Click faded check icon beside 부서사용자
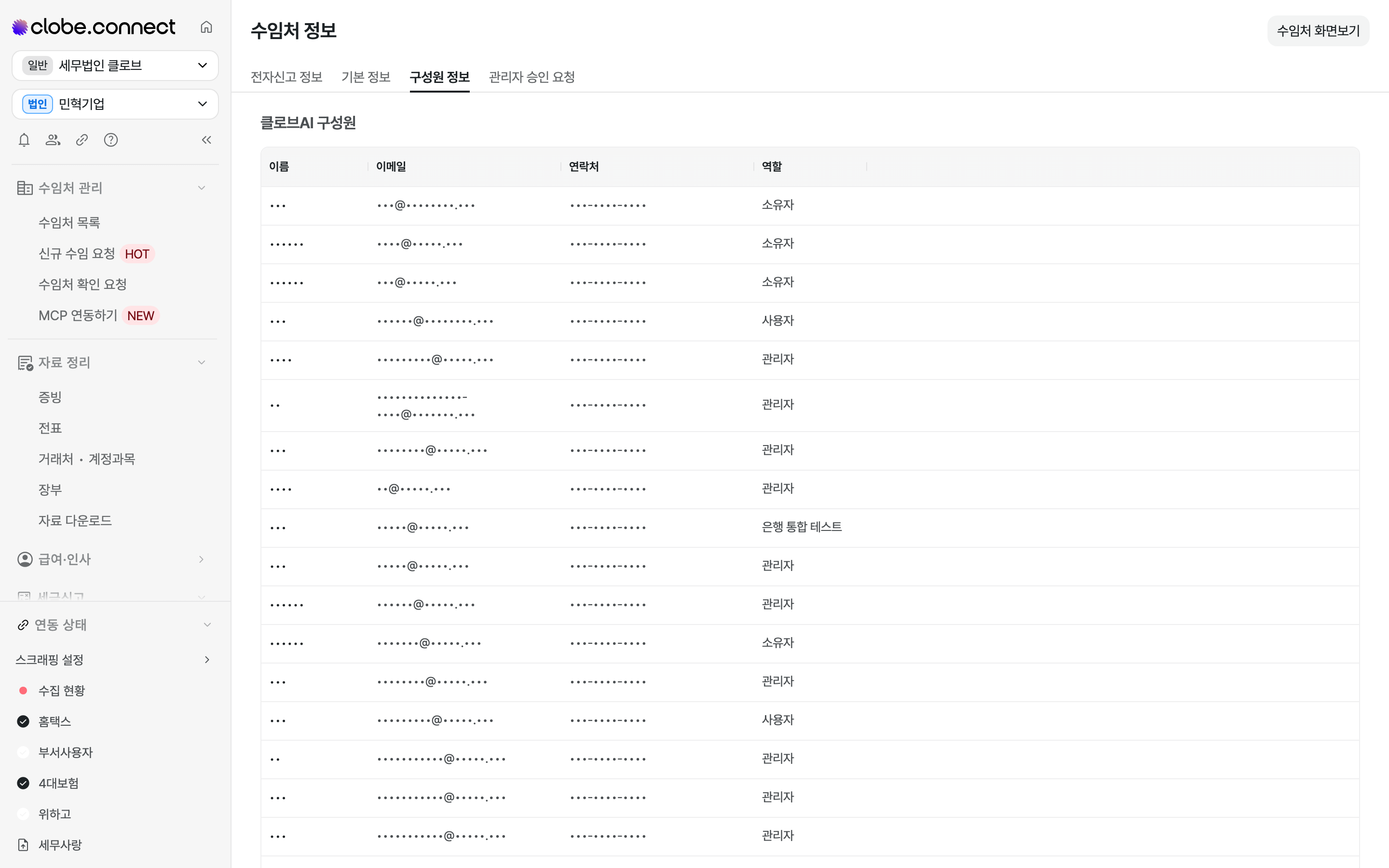This screenshot has height=868, width=1389. (x=23, y=752)
